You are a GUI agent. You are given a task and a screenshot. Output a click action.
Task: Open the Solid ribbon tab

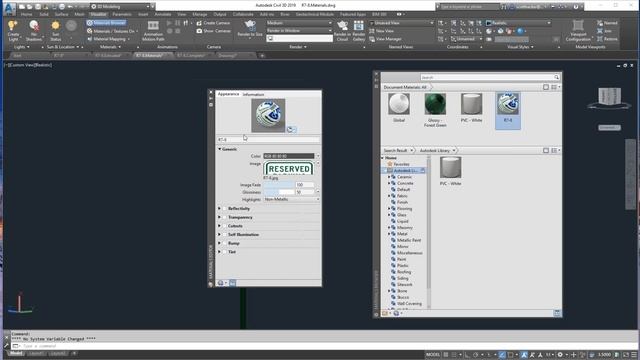pos(44,14)
